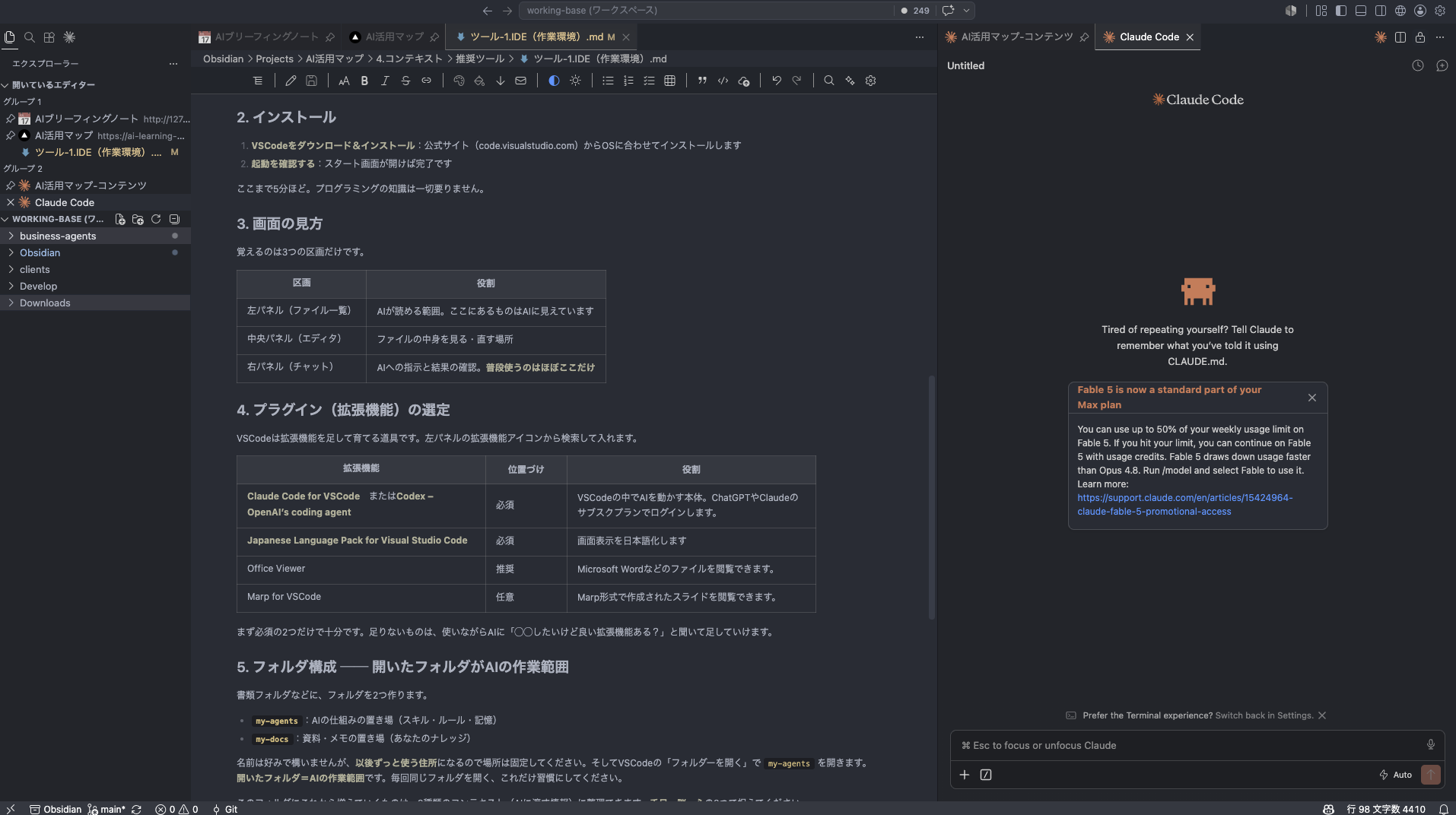Click the microphone icon in Claude input
Screen dimensions: 1456x815
[x=1431, y=745]
